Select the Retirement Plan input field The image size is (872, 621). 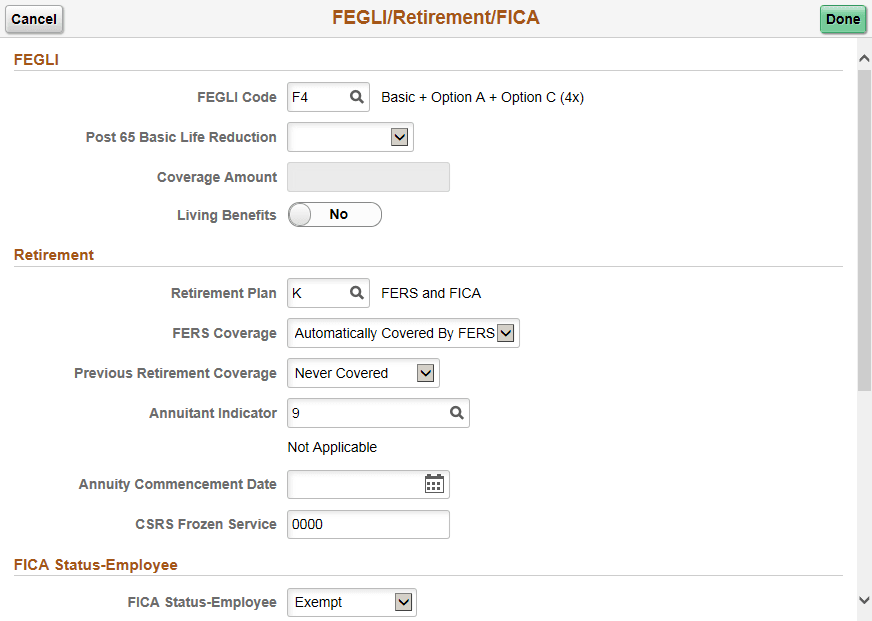tap(320, 293)
